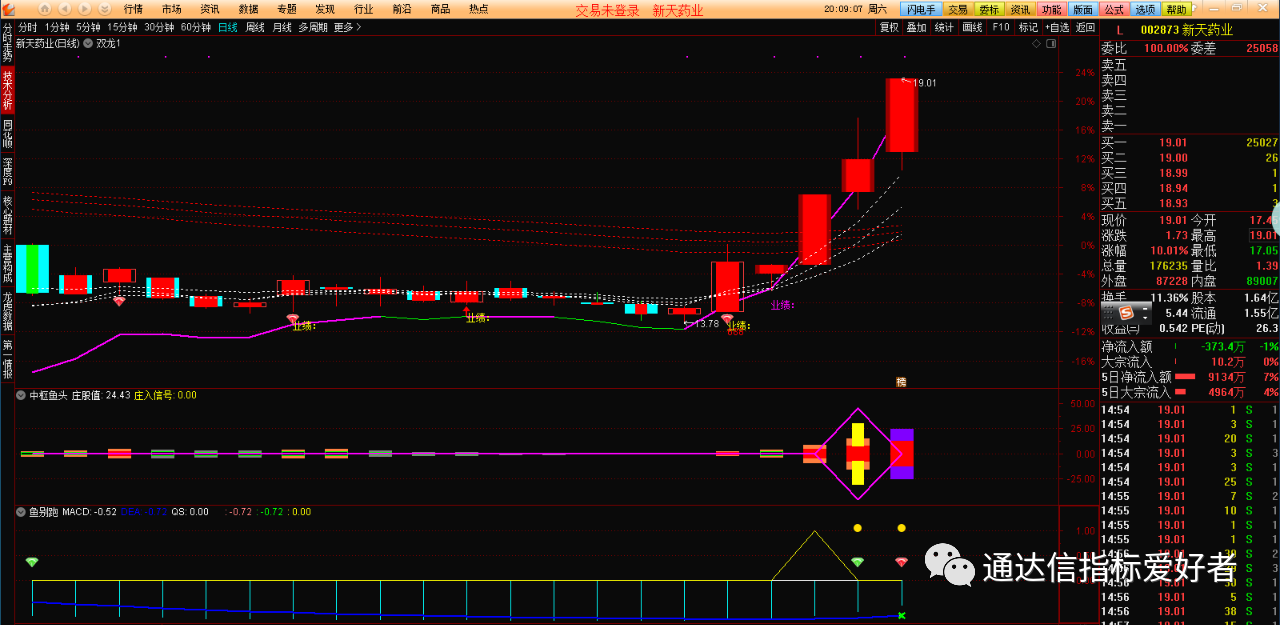Click the 功能 button
Viewport: 1280px width, 625px height.
click(x=1051, y=9)
